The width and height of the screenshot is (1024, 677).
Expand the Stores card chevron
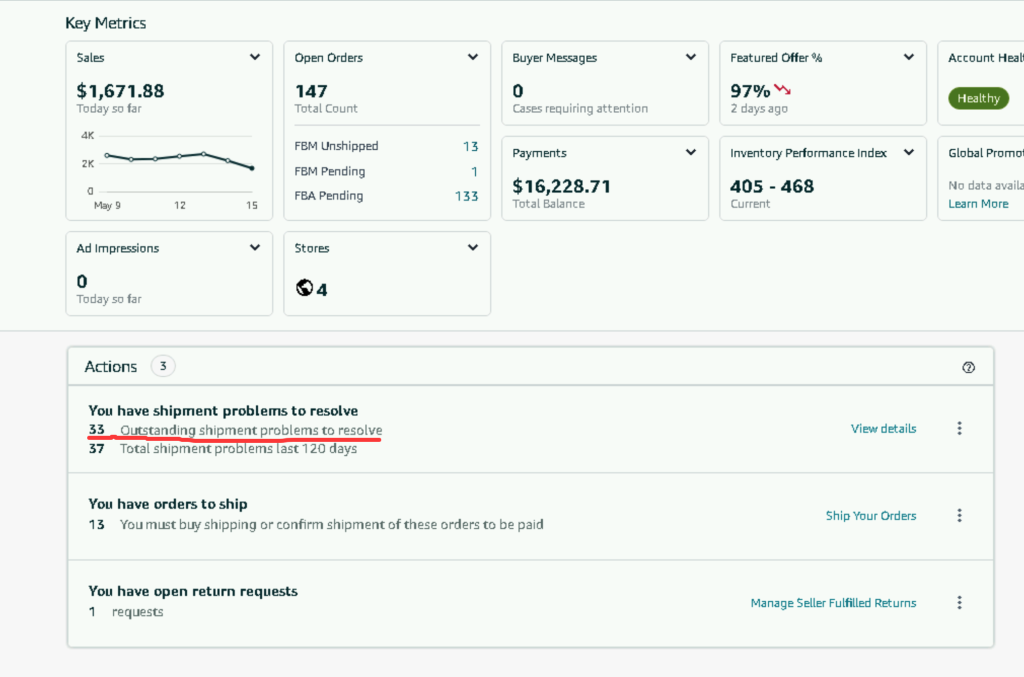coord(473,248)
